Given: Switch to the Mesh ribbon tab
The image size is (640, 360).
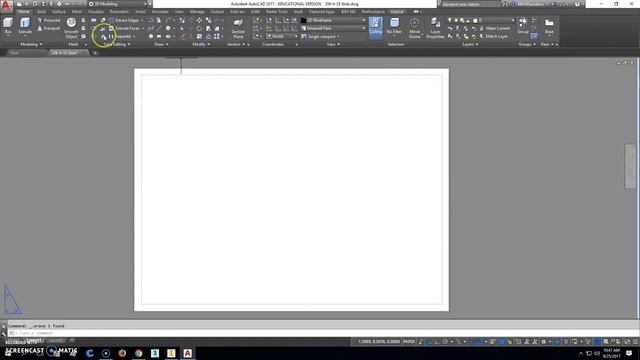Looking at the screenshot, I should tap(77, 12).
